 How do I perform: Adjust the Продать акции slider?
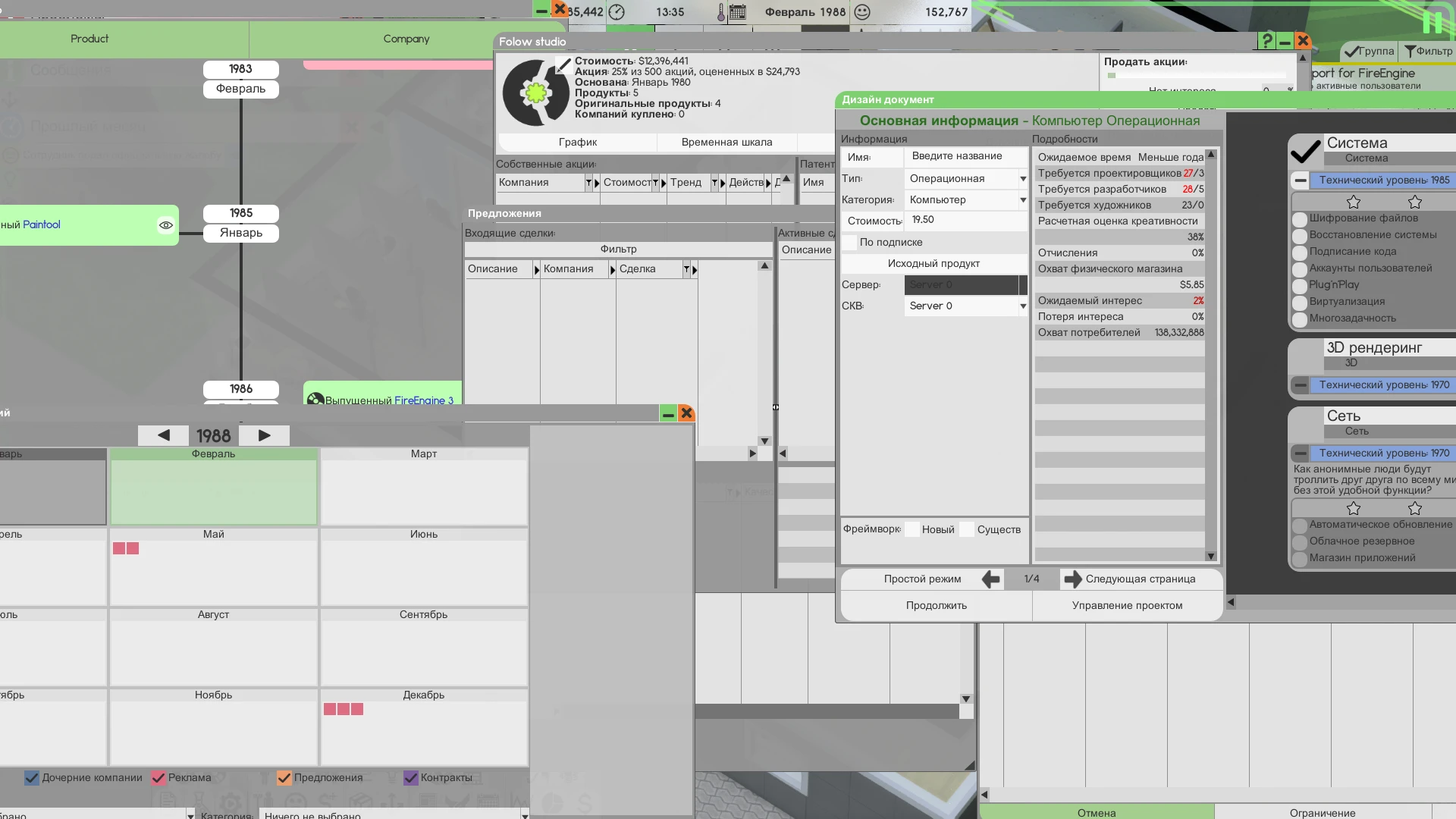tap(1111, 76)
